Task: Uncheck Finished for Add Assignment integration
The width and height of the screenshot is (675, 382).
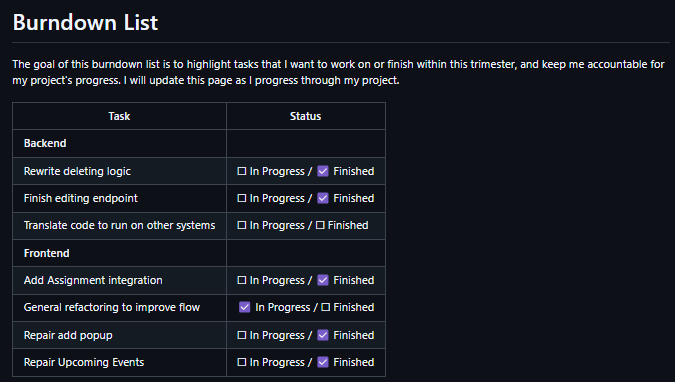Action: pyautogui.click(x=323, y=280)
